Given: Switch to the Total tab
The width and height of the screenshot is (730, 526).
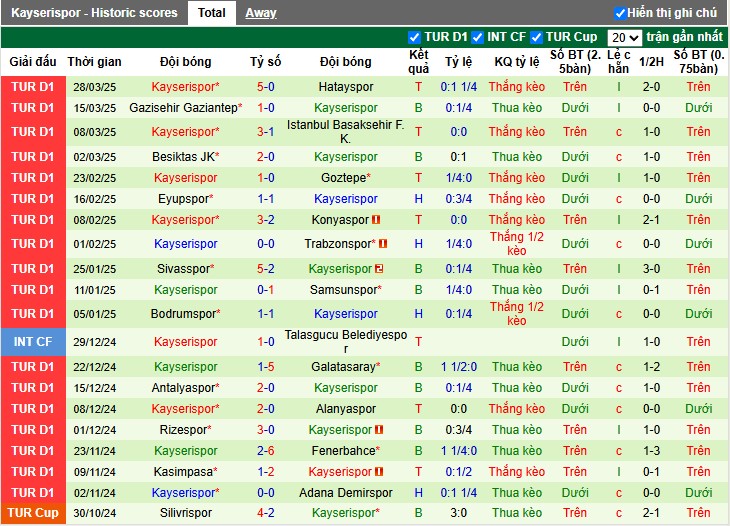Looking at the screenshot, I should click(x=211, y=13).
